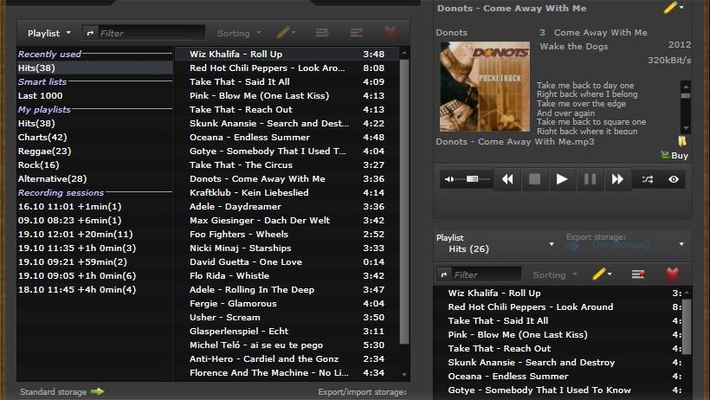Click the red X in the Hits (26) panel toolbar

coord(672,274)
